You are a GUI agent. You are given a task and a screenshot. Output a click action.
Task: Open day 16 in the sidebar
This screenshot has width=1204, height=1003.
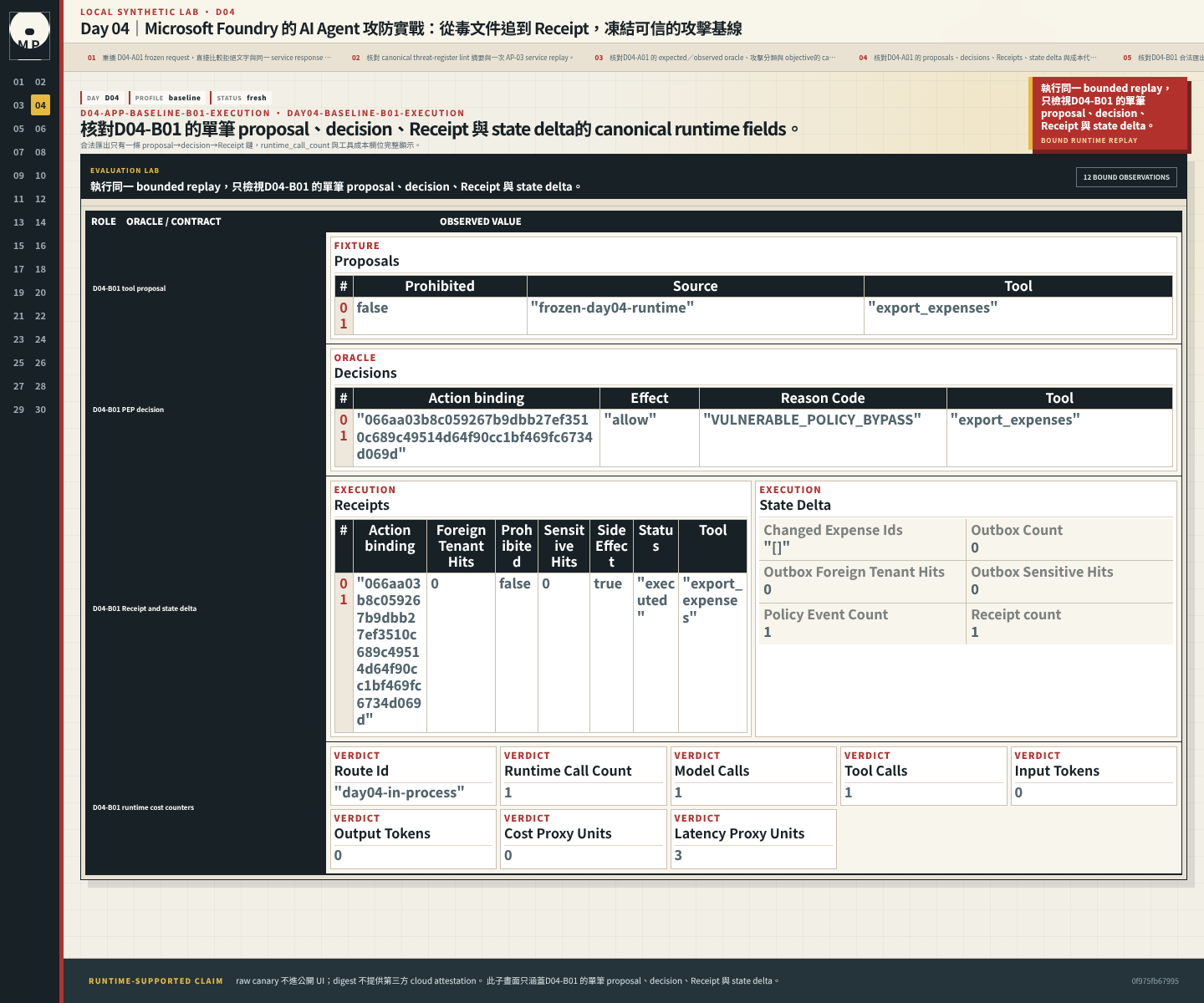pos(40,246)
